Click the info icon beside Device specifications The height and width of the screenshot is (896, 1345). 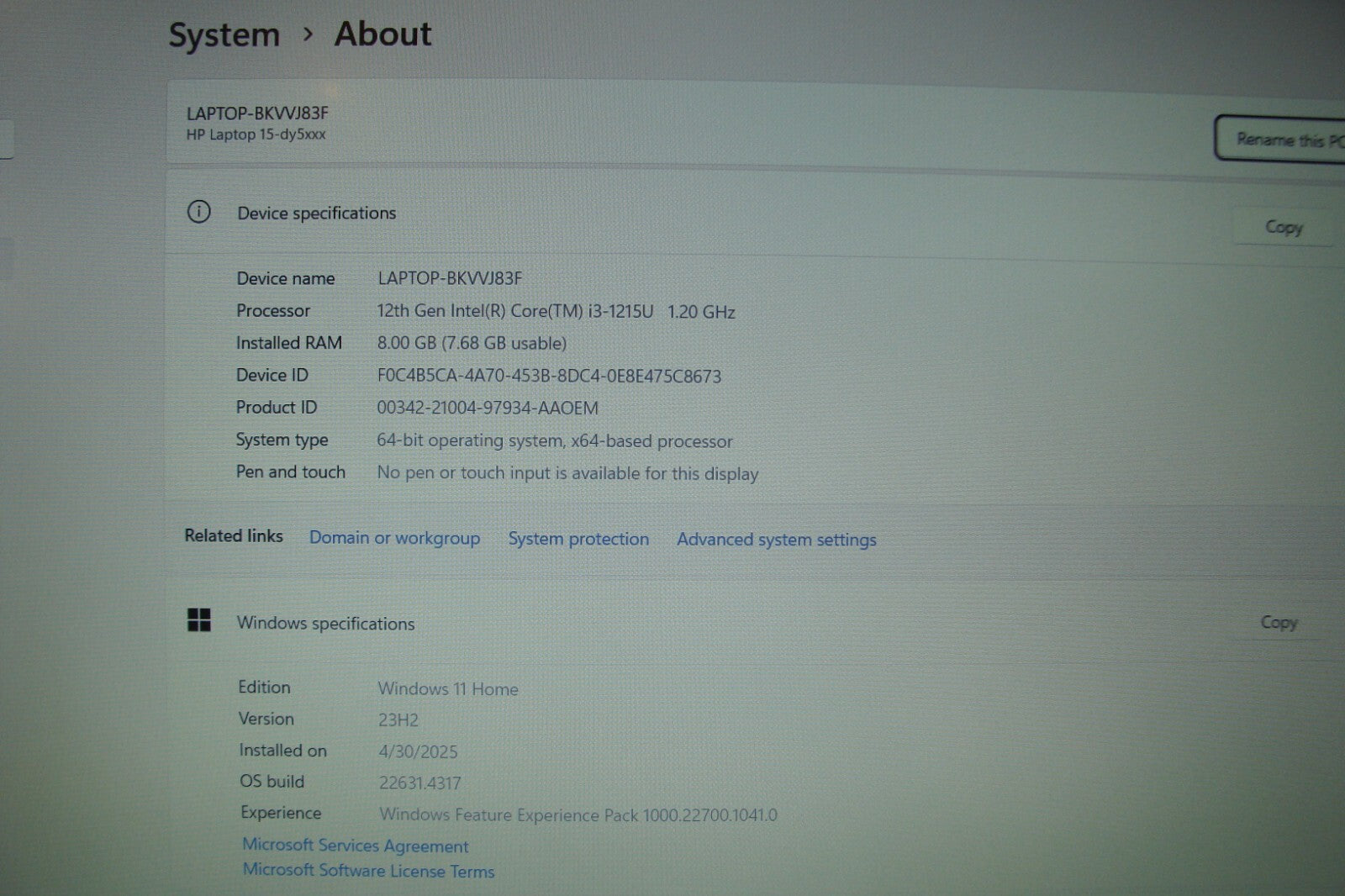[198, 212]
